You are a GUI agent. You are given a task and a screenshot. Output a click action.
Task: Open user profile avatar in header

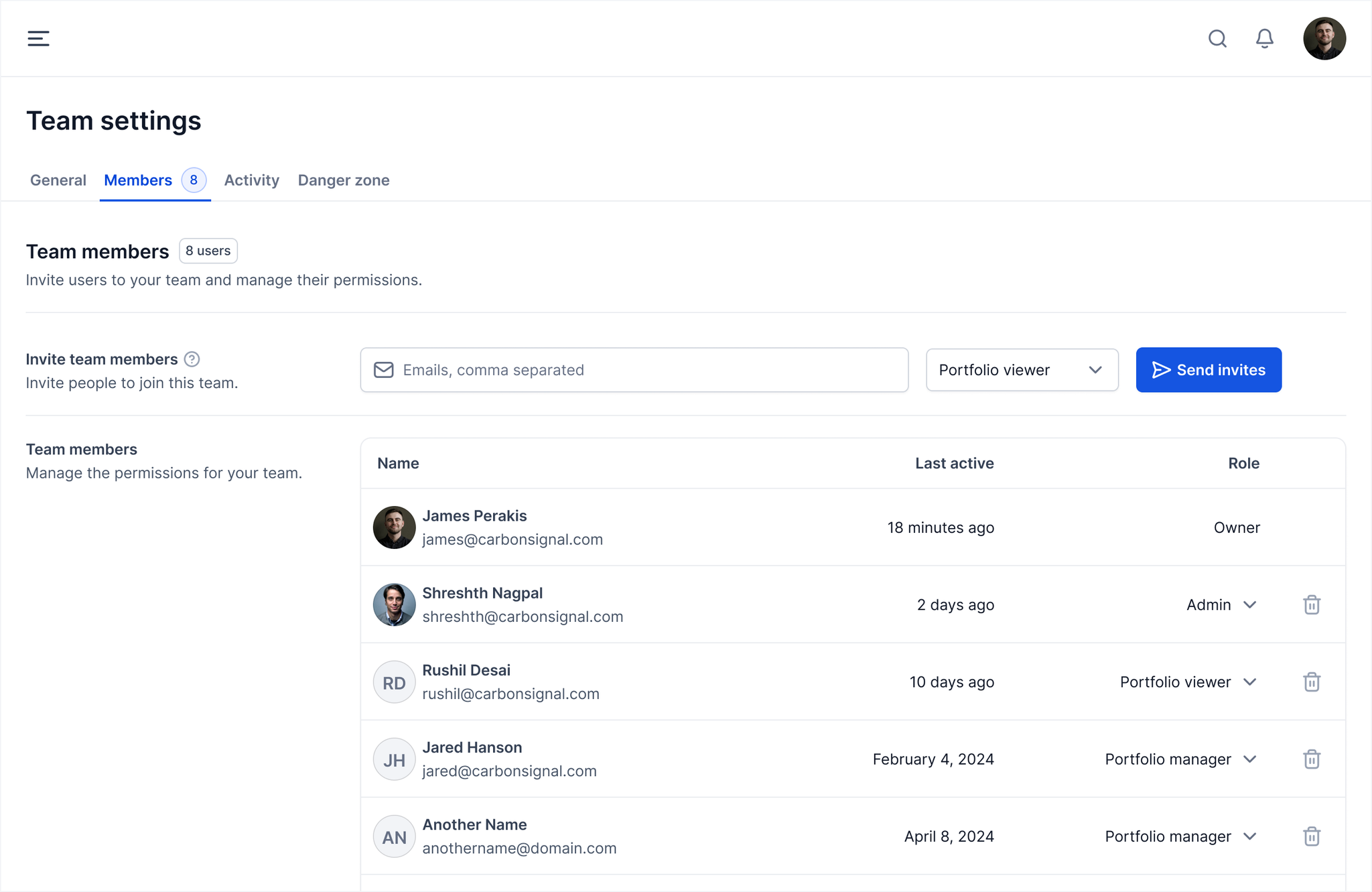(1324, 38)
